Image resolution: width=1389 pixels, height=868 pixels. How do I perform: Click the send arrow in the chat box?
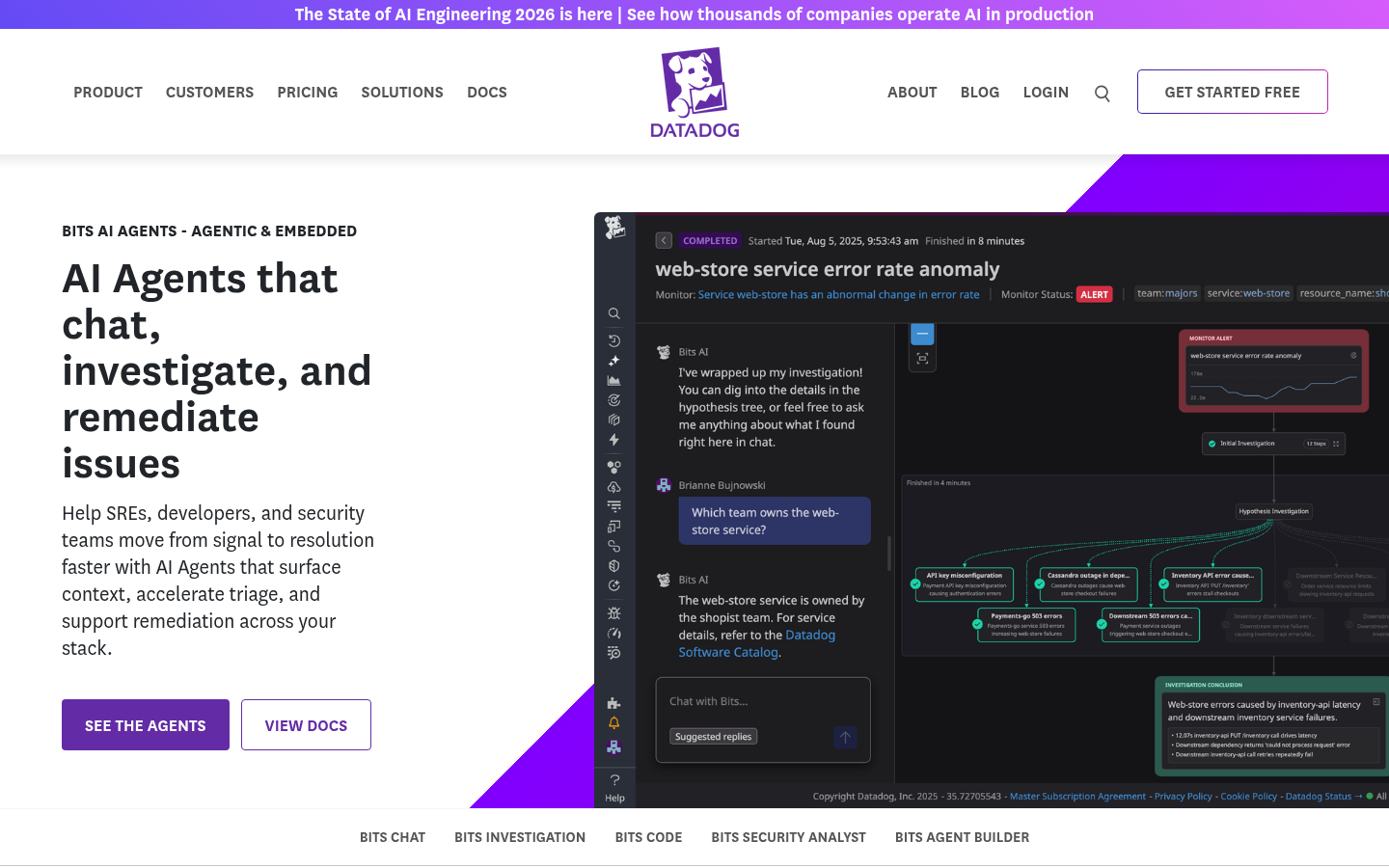[x=845, y=738]
